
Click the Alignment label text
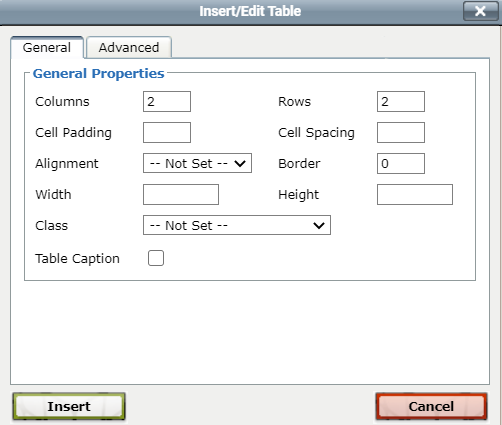(x=67, y=164)
